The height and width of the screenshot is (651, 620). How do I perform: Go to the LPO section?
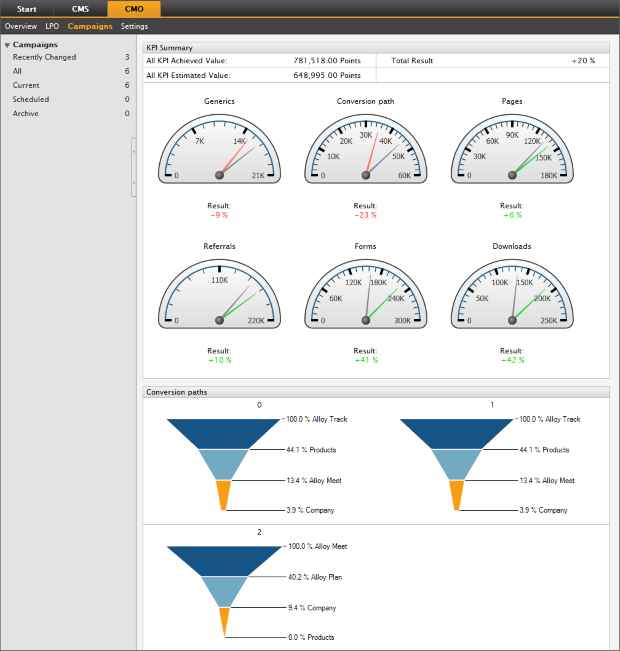(52, 26)
